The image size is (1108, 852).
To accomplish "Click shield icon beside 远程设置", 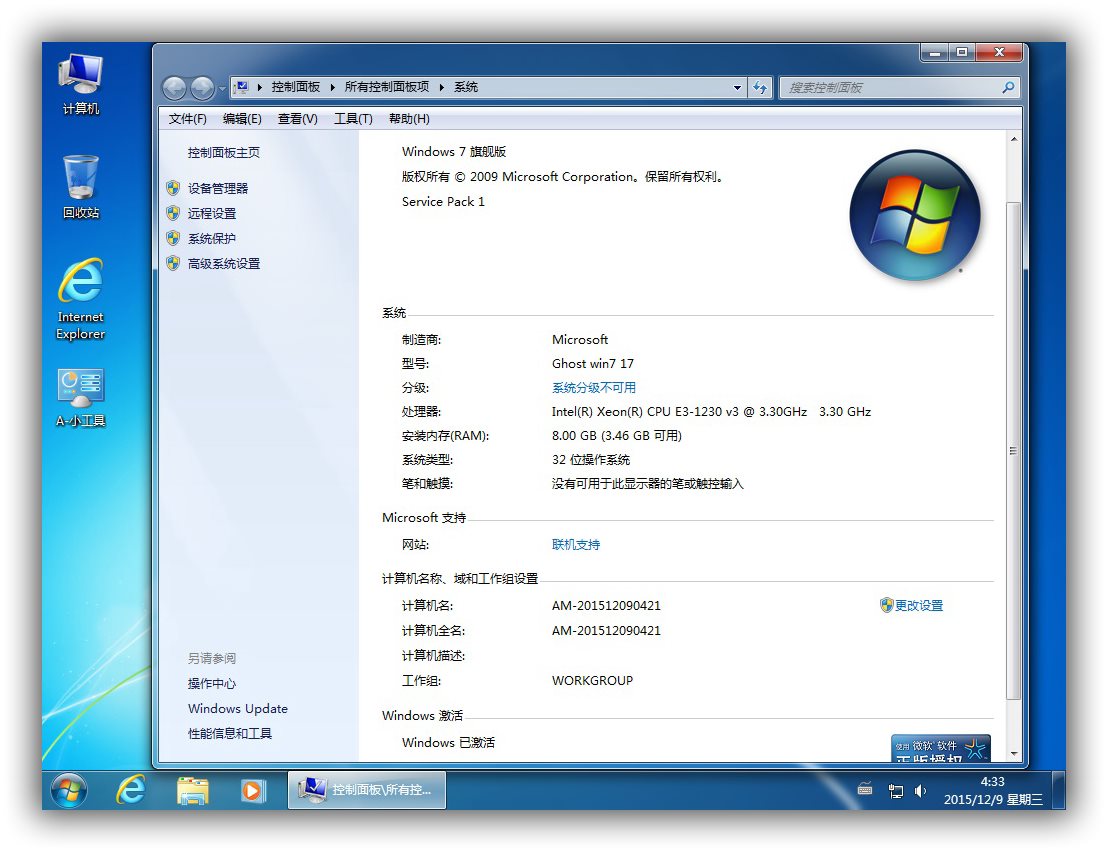I will coord(173,213).
